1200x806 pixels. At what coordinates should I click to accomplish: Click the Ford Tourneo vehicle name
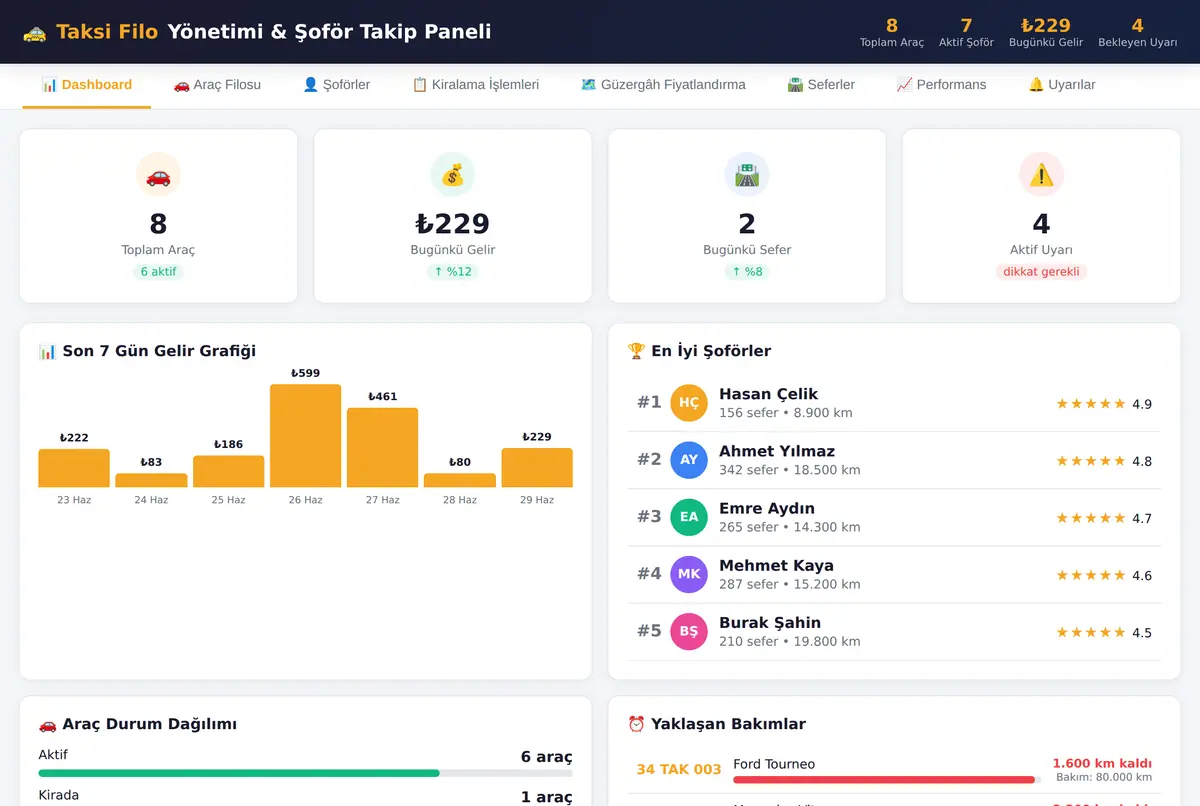click(774, 764)
